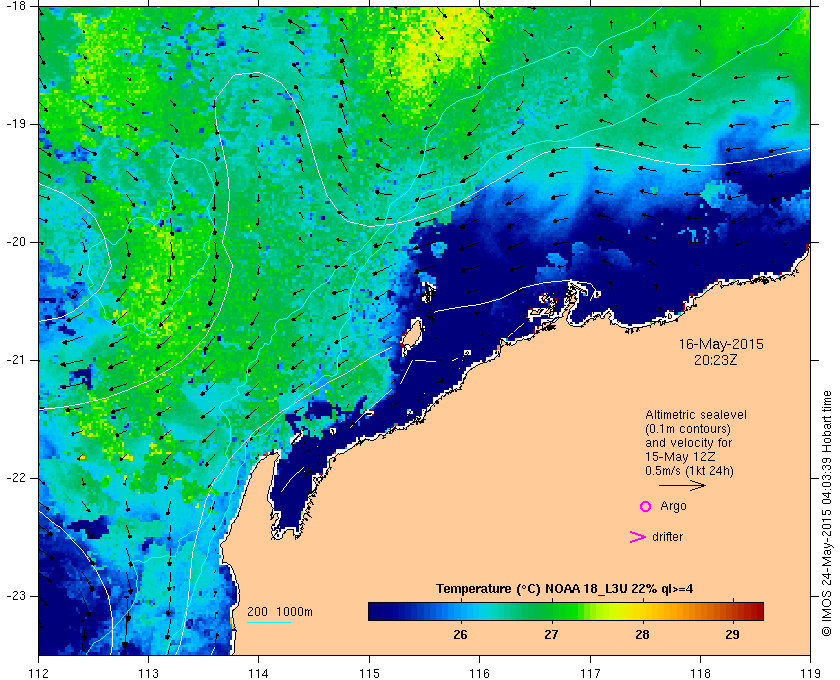Click the latitude label -21
Viewport: 840px width, 680px height.
(16, 360)
